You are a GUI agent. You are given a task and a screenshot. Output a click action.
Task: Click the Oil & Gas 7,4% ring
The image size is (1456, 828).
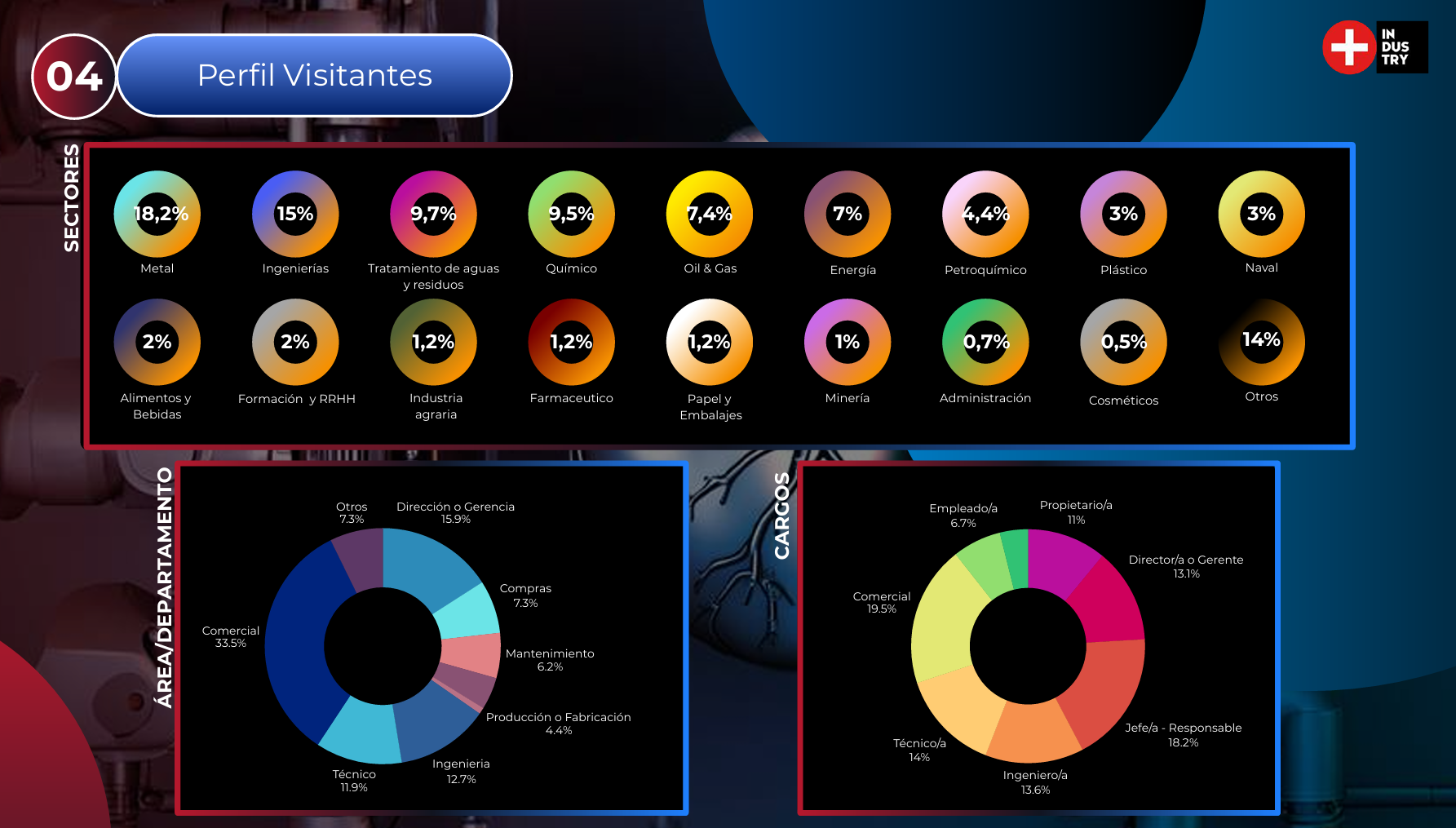coord(710,214)
